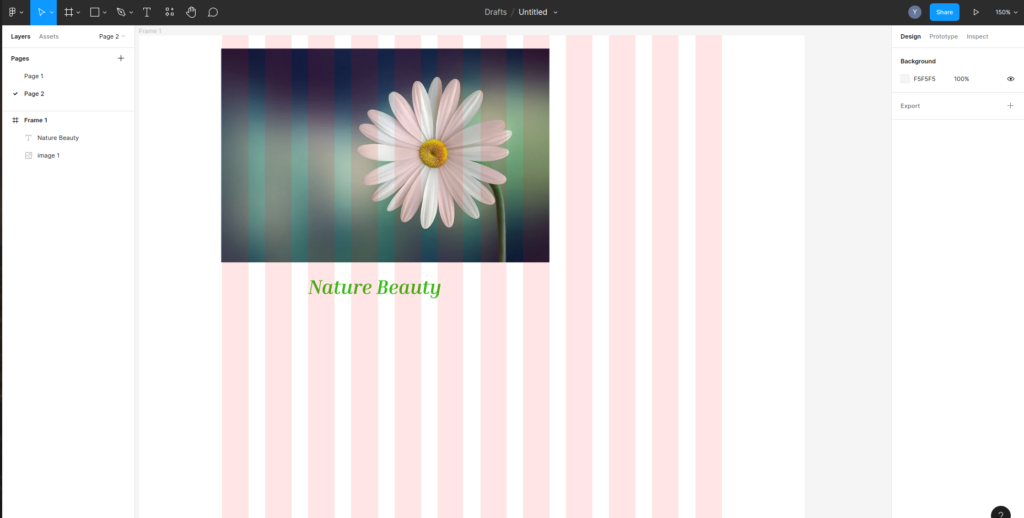Click the Present play icon
The image size is (1024, 518).
pos(976,12)
